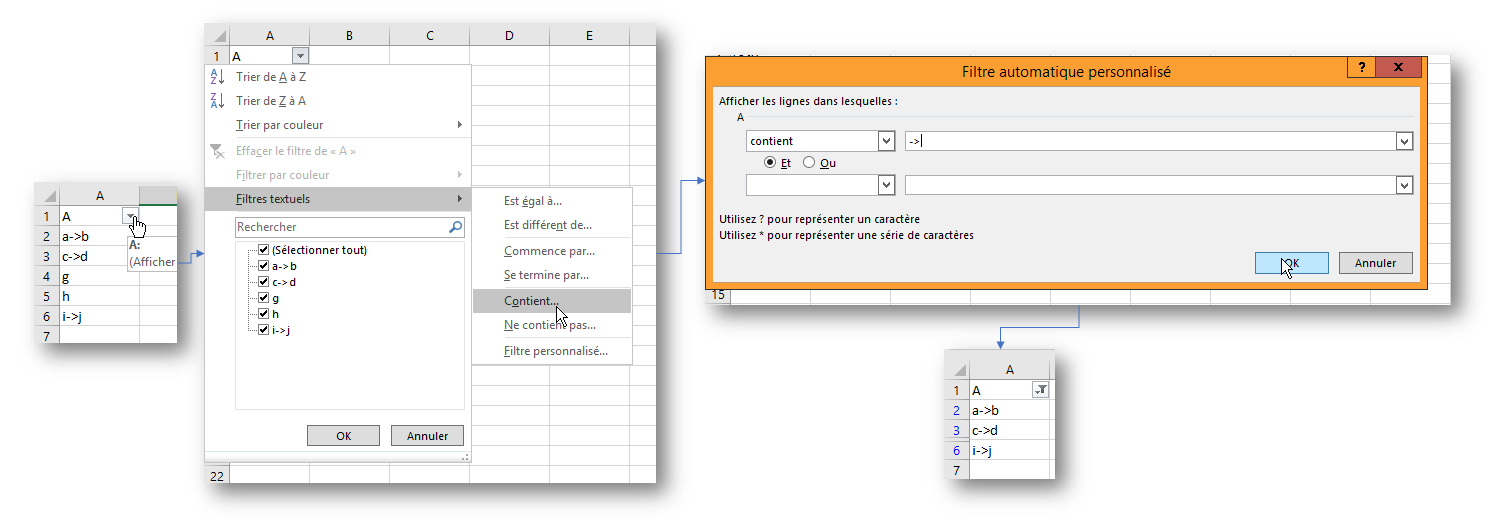
Task: Click the clear filter funnel icon
Action: [218, 151]
